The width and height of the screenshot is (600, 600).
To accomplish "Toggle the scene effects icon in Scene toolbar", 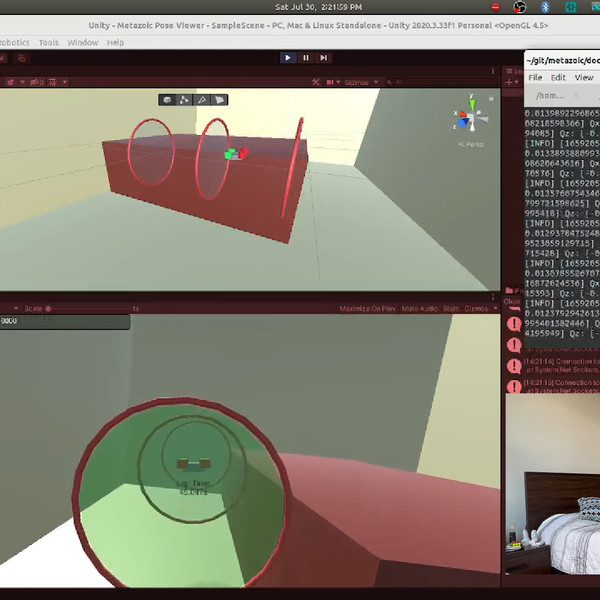I will [10, 82].
